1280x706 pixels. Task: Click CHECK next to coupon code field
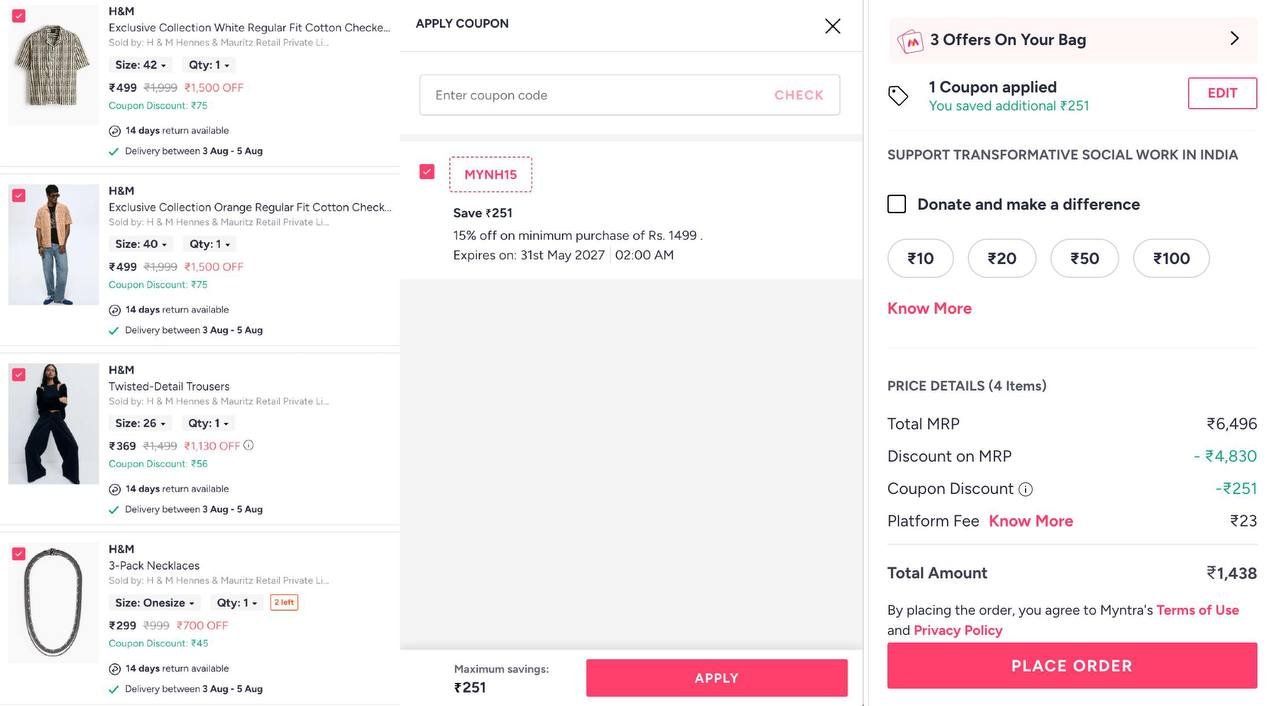coord(799,95)
